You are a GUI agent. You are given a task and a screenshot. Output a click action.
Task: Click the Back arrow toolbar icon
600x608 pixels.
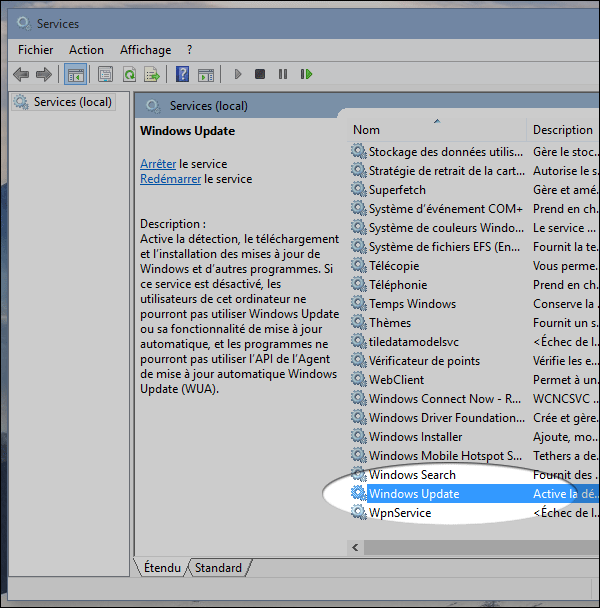tap(21, 74)
